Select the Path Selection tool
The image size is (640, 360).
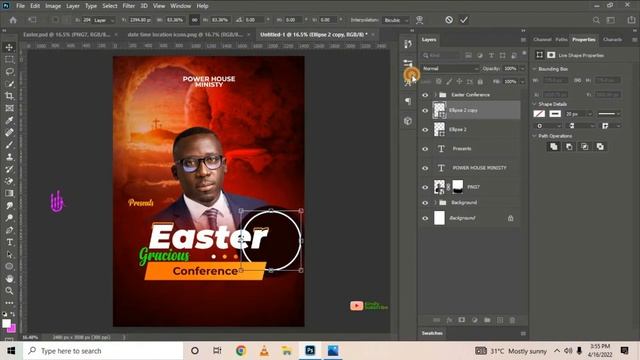[9, 254]
